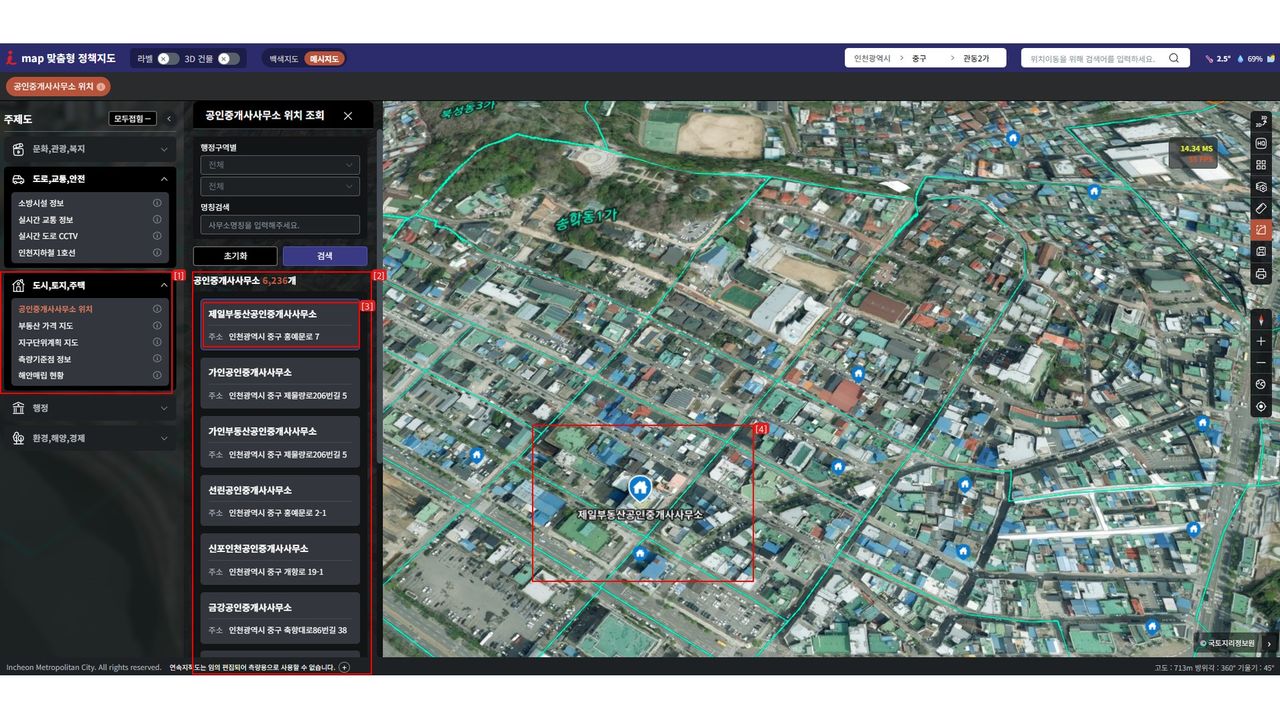Select the ruler measurement tool
The width and height of the screenshot is (1280, 720).
tap(1261, 208)
